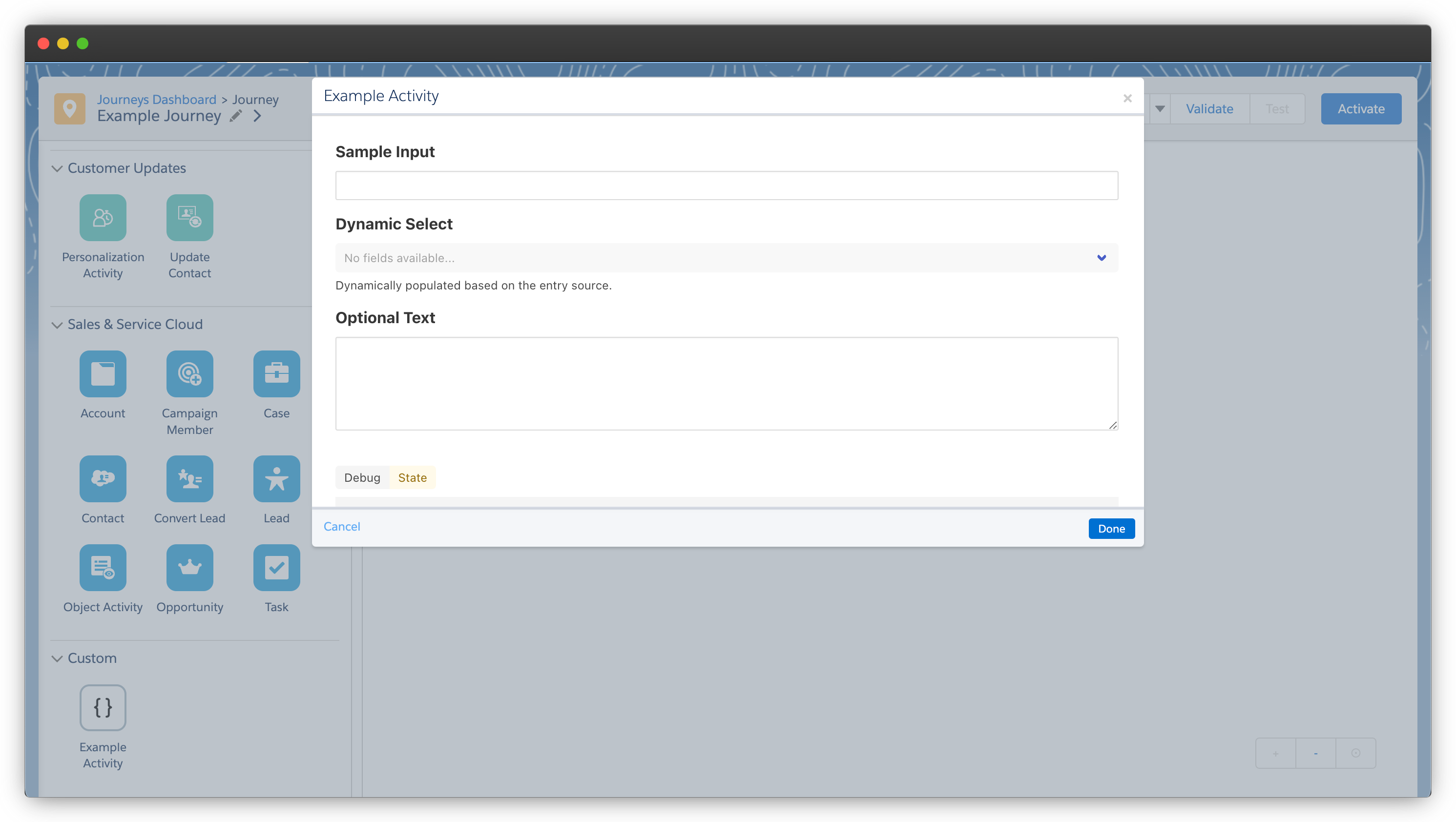Select the Convert Lead activity icon
The image size is (1456, 822).
point(189,478)
